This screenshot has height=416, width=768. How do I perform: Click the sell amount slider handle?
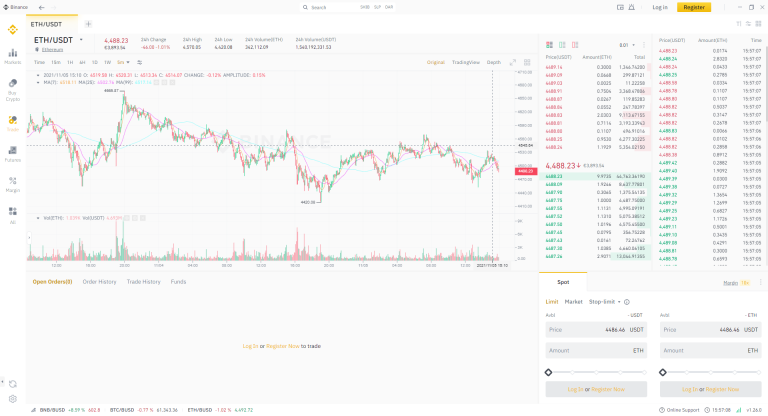663,372
